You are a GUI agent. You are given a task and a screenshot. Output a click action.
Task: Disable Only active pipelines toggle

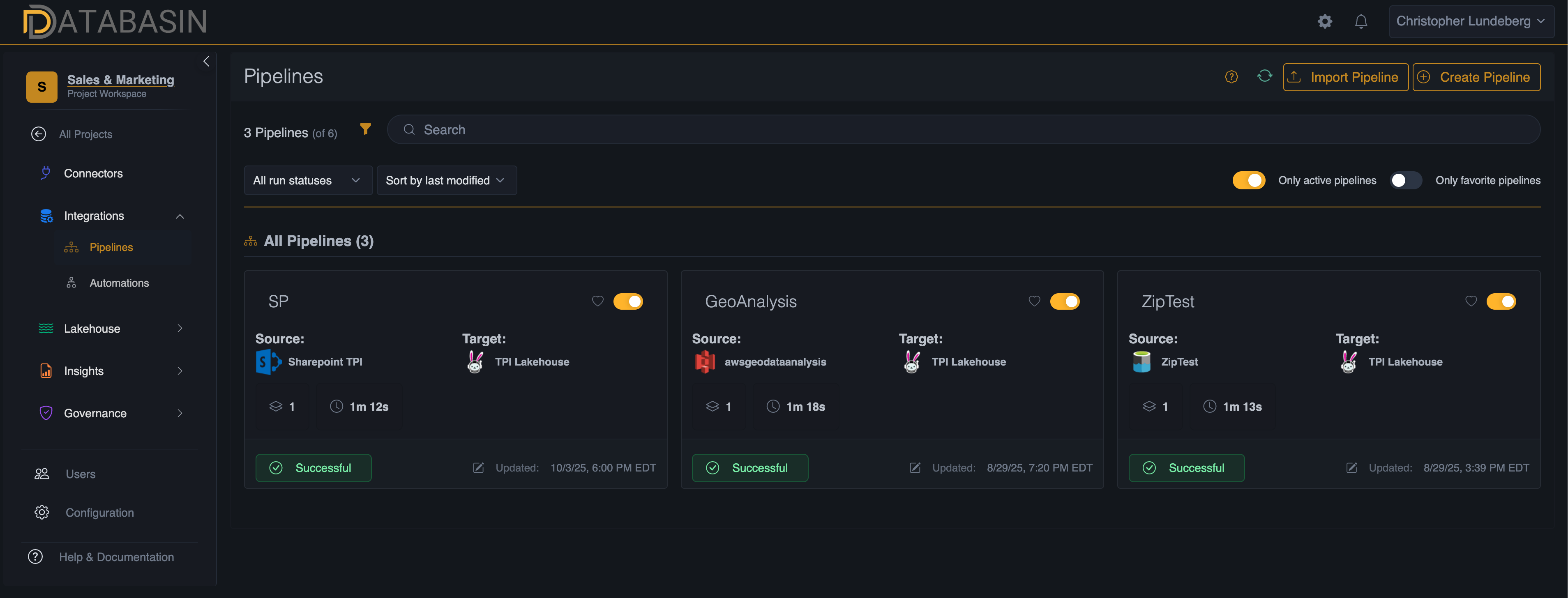(1248, 180)
